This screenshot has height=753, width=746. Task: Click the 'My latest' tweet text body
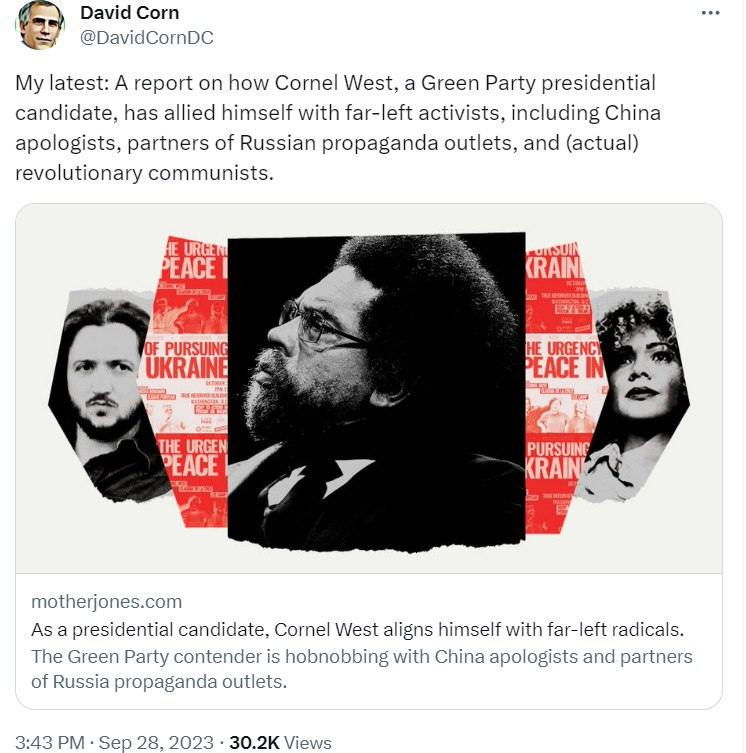338,128
